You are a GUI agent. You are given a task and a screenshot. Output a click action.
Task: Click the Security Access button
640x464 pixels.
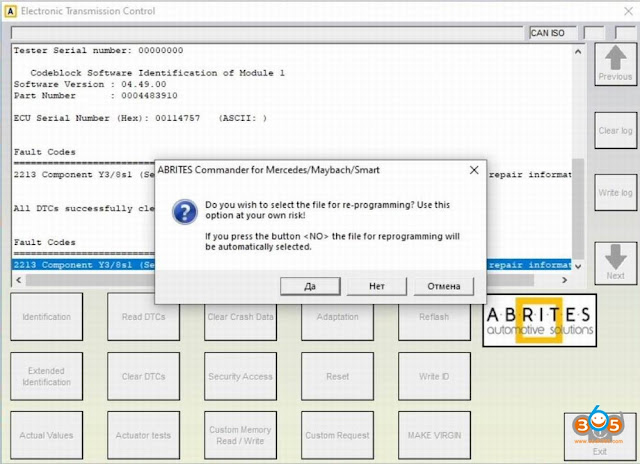pyautogui.click(x=240, y=376)
